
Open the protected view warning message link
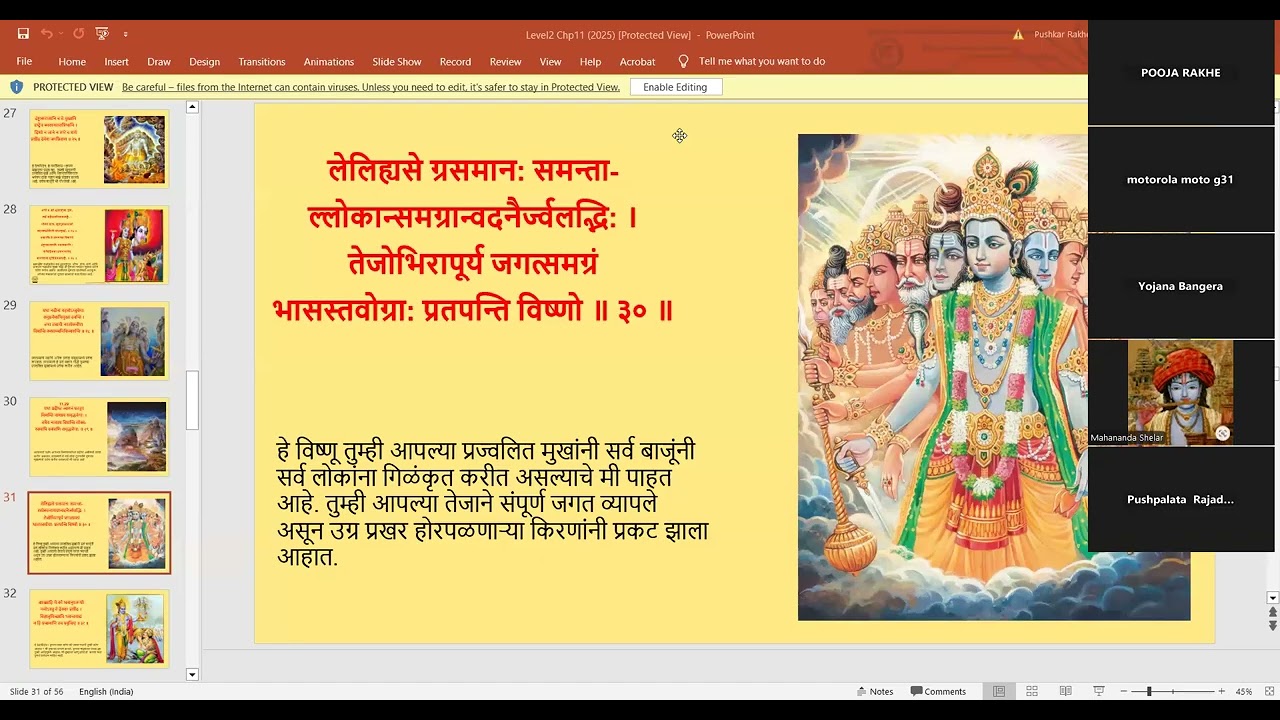click(371, 87)
